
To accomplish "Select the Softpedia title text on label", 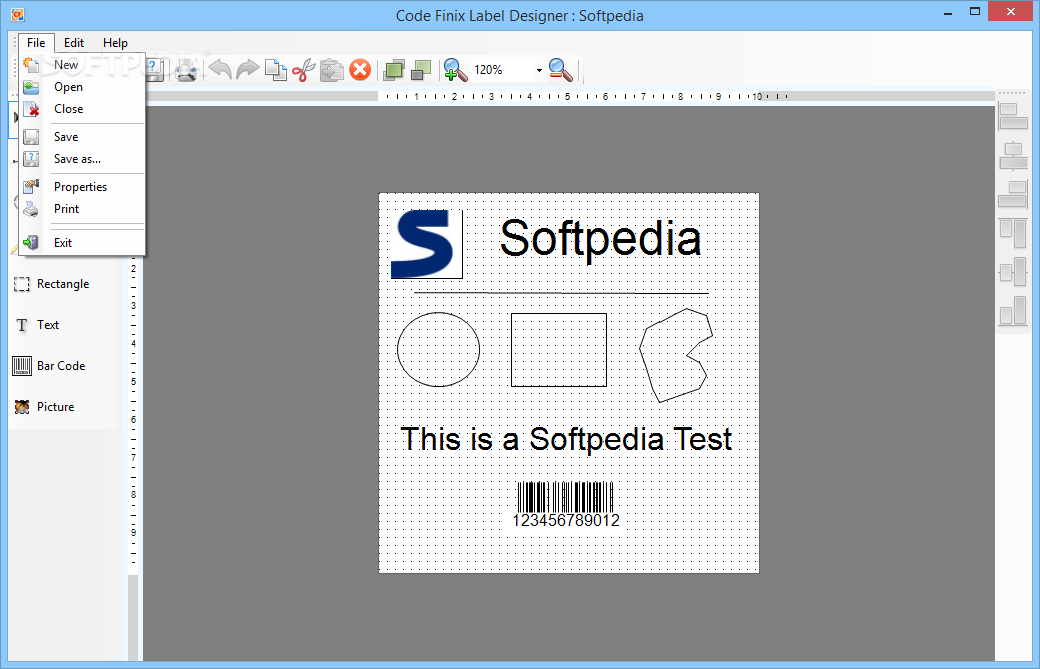I will coord(600,239).
